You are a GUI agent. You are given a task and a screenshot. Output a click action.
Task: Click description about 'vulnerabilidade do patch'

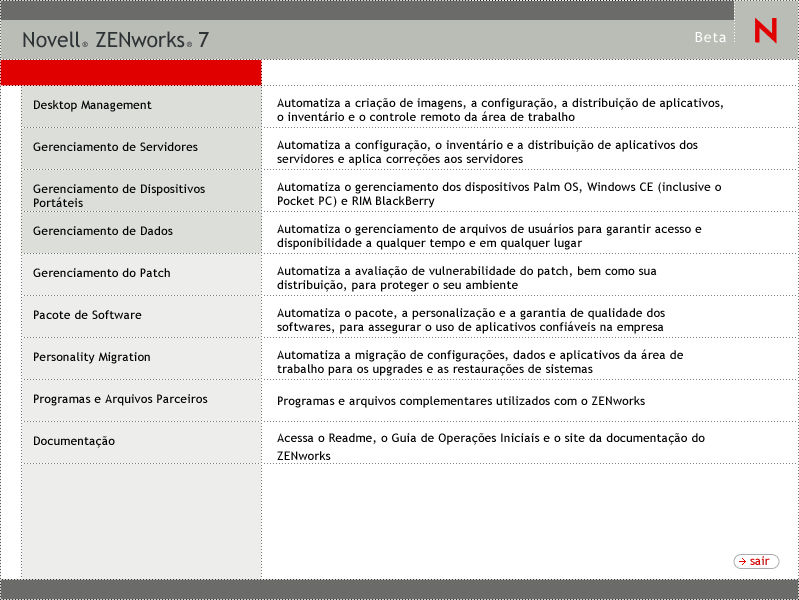[466, 278]
